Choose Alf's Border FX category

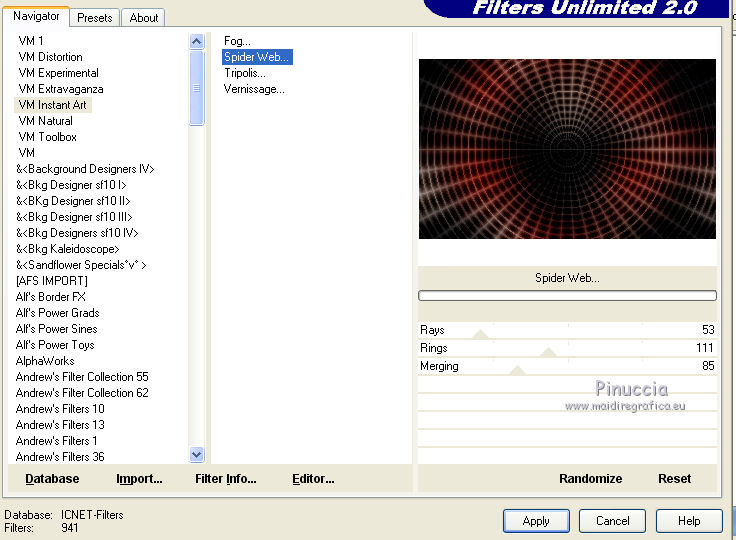[51, 297]
